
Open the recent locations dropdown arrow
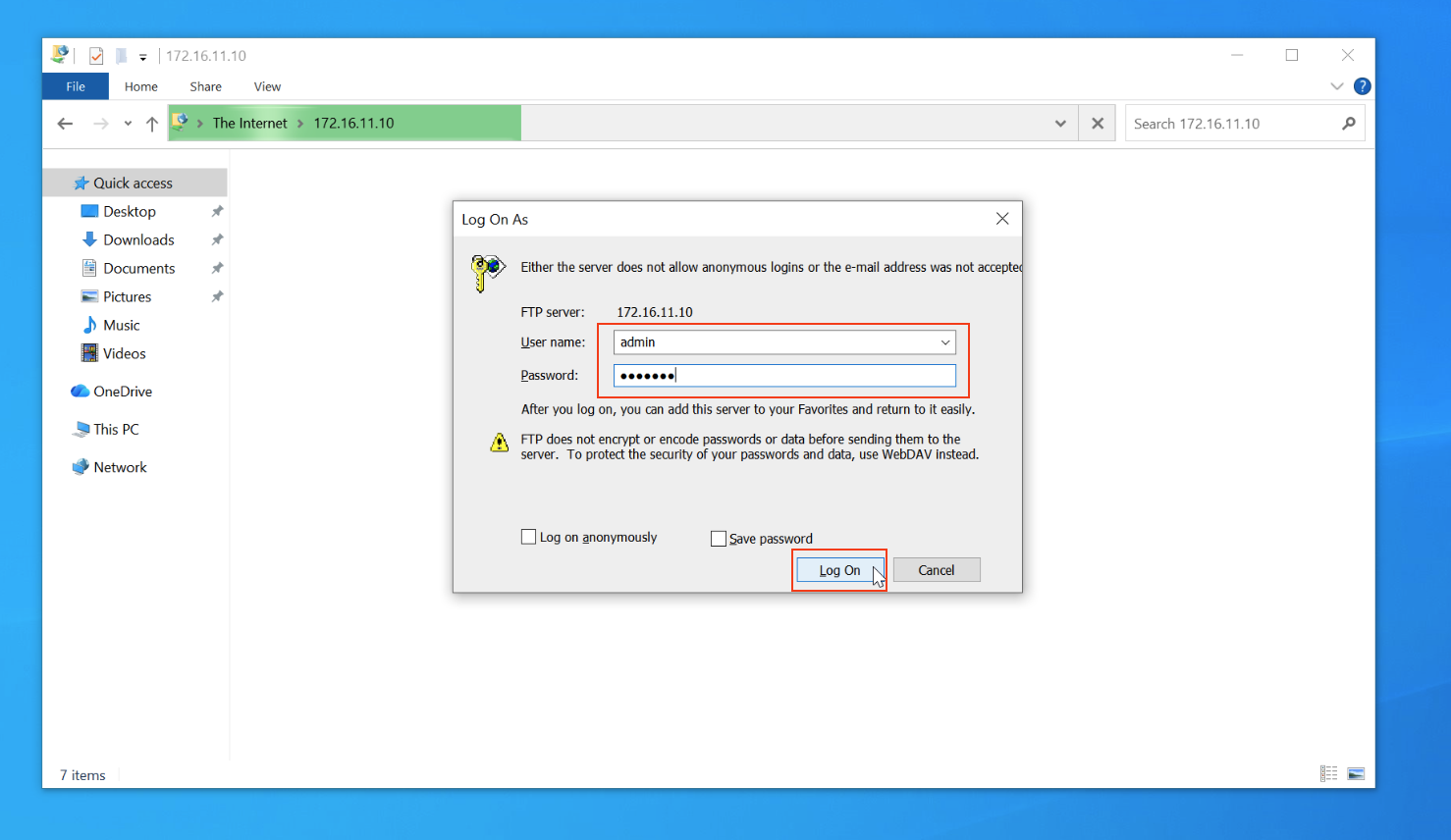point(128,124)
